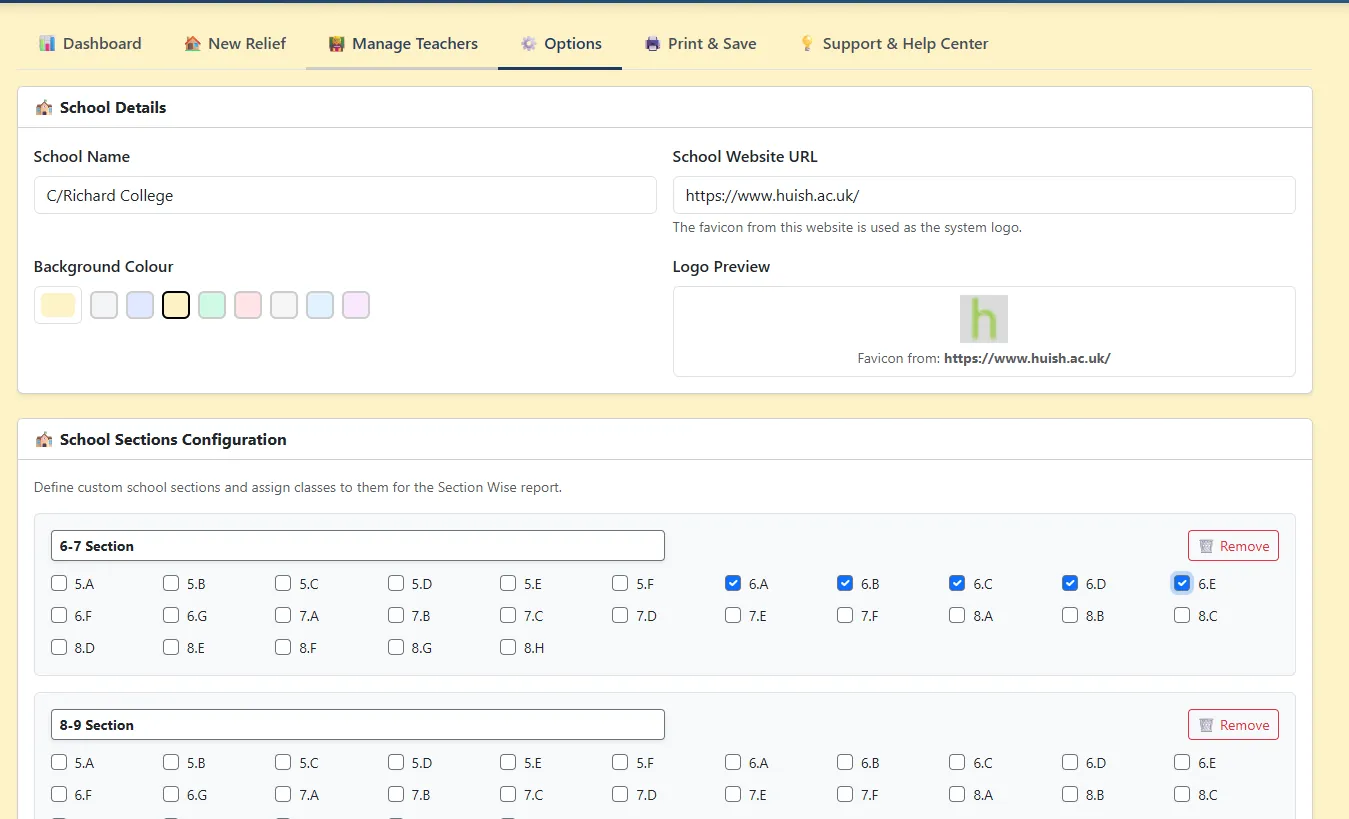1349x819 pixels.
Task: Click the lightbulb Support & Help Center icon
Action: tap(807, 44)
